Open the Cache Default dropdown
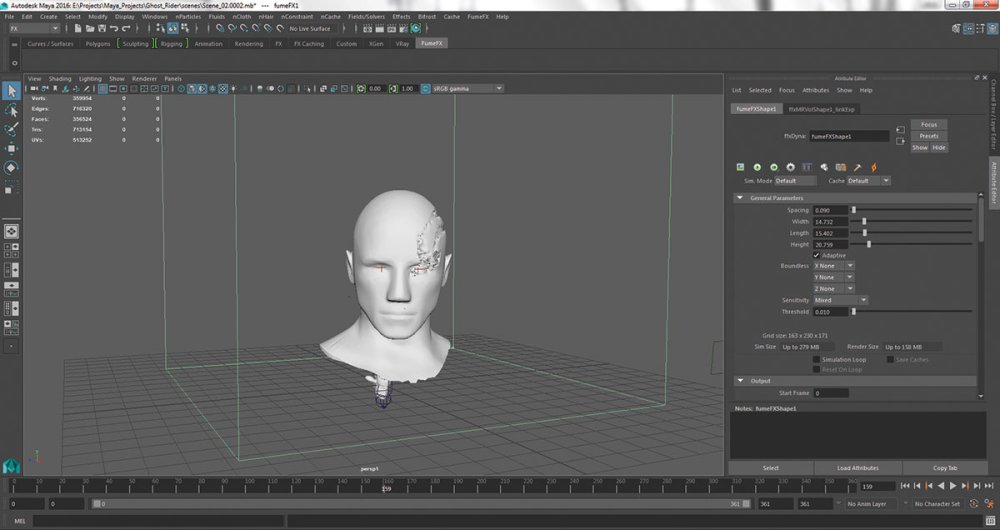Image resolution: width=1000 pixels, height=530 pixels. coord(868,180)
